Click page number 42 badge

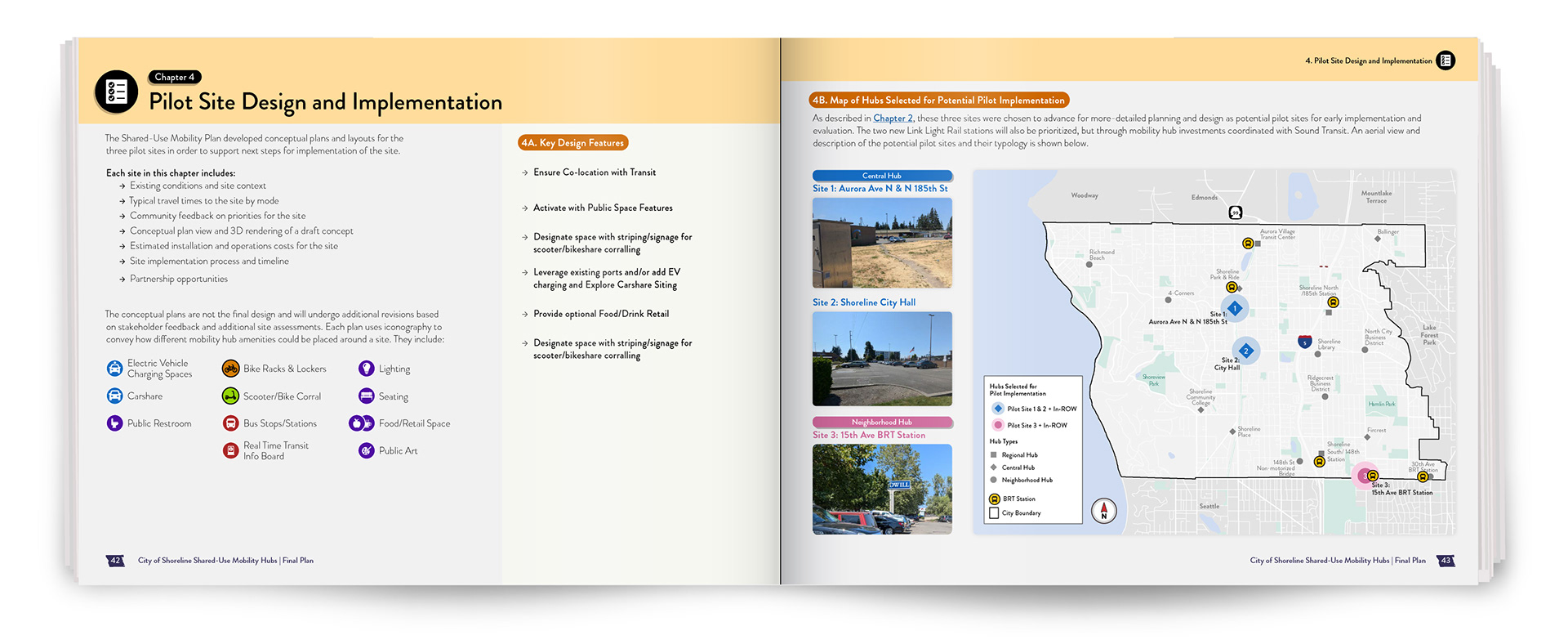coord(115,561)
